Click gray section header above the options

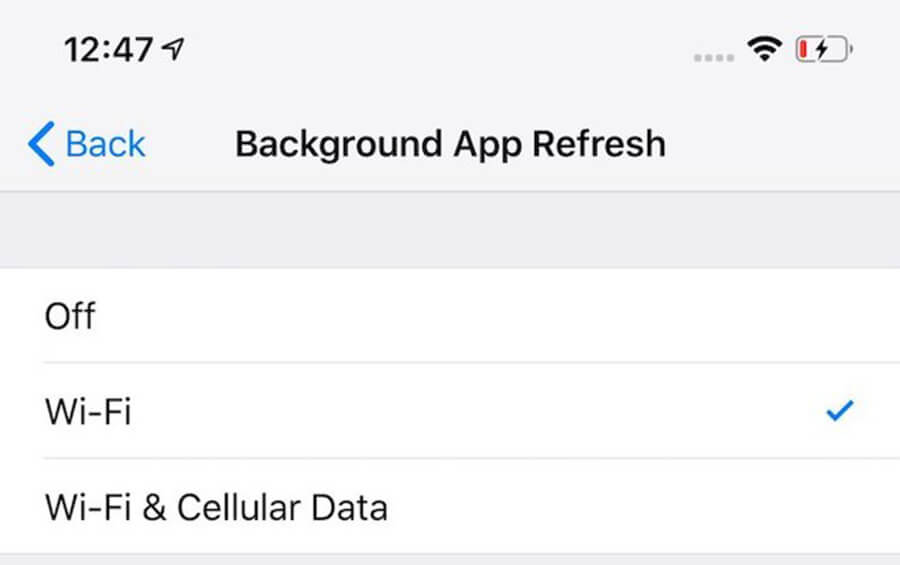coord(450,229)
